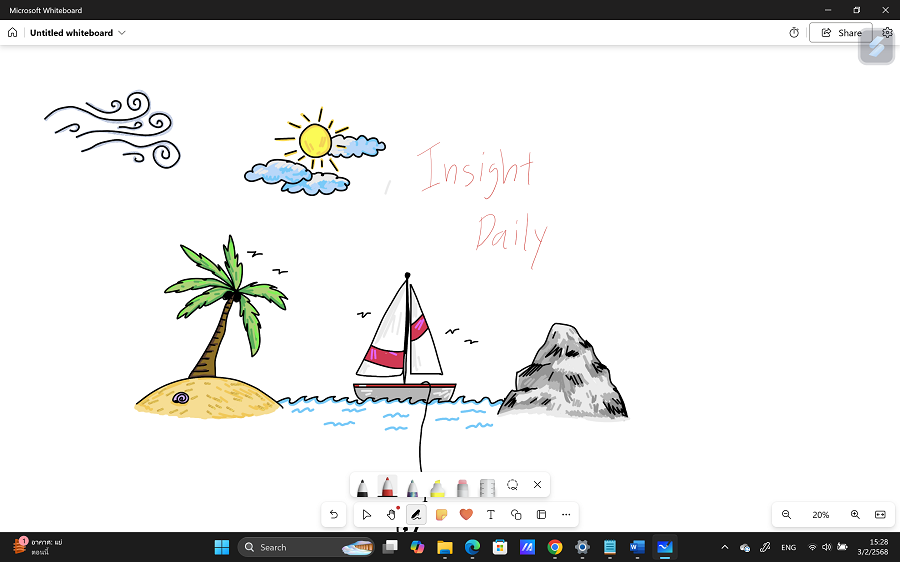This screenshot has height=562, width=900.
Task: Expand the Untitled whiteboard title dropdown
Action: point(122,33)
